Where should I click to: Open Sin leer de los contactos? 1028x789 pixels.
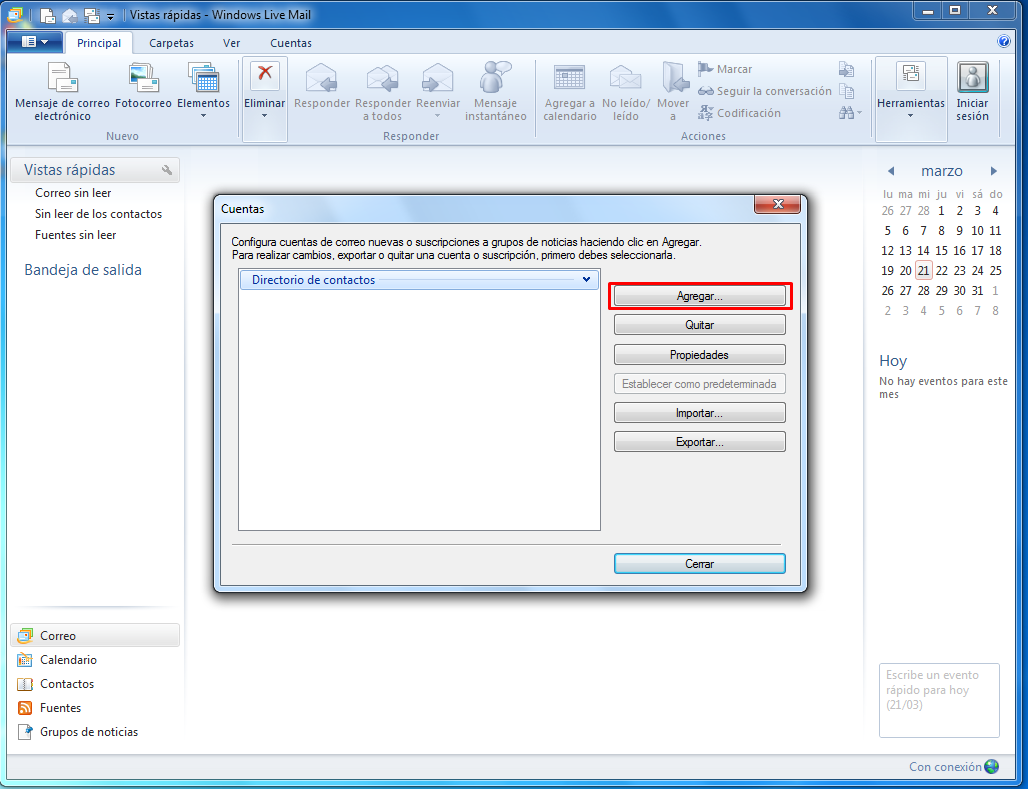tap(98, 214)
